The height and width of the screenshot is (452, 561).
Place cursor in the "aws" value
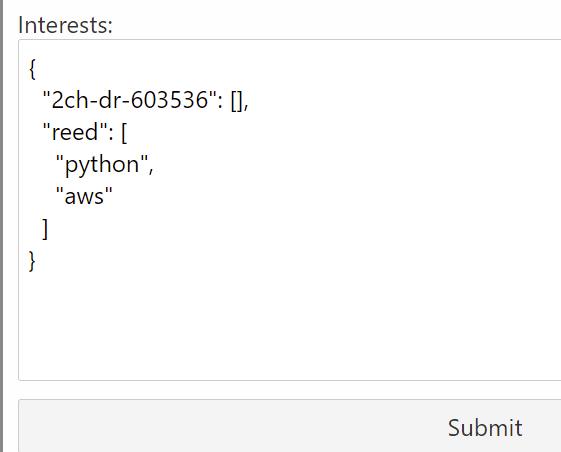(x=84, y=196)
